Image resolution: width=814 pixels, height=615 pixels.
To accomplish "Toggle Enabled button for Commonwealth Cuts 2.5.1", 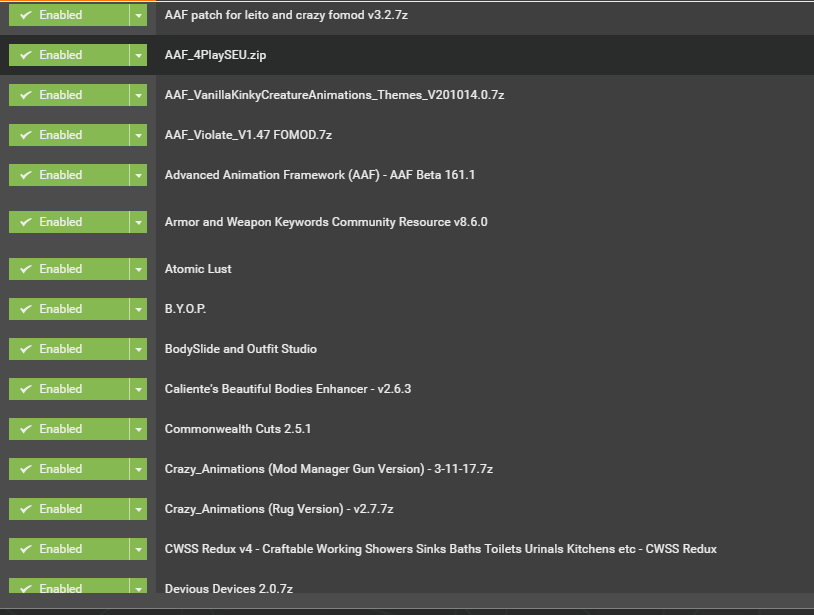I will (x=69, y=429).
